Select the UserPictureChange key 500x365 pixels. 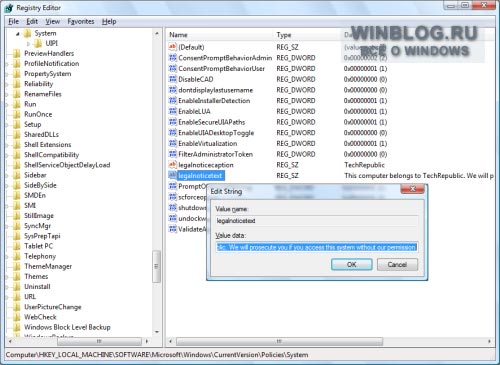(x=53, y=307)
